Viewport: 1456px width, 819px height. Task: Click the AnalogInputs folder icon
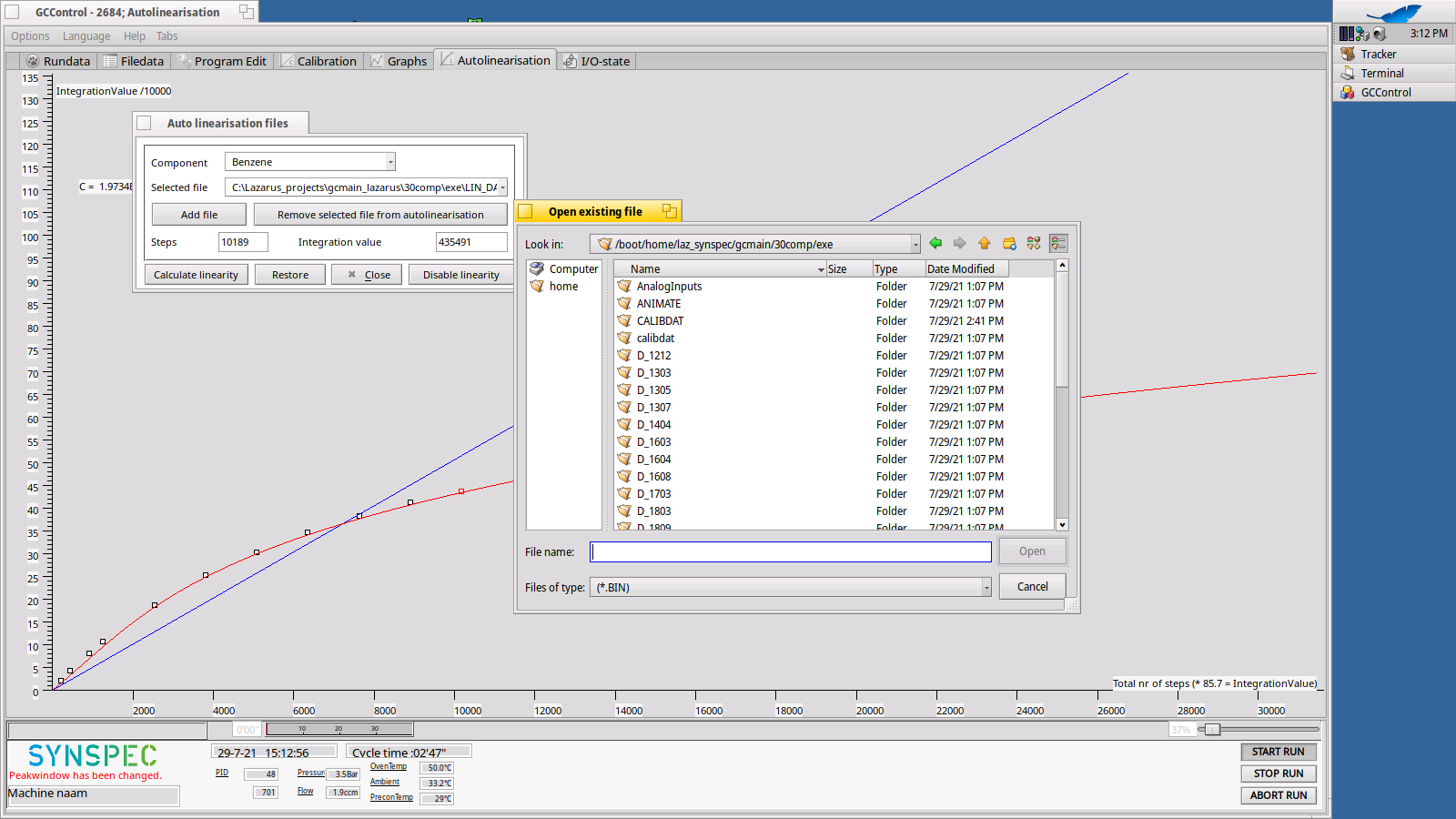pos(624,286)
